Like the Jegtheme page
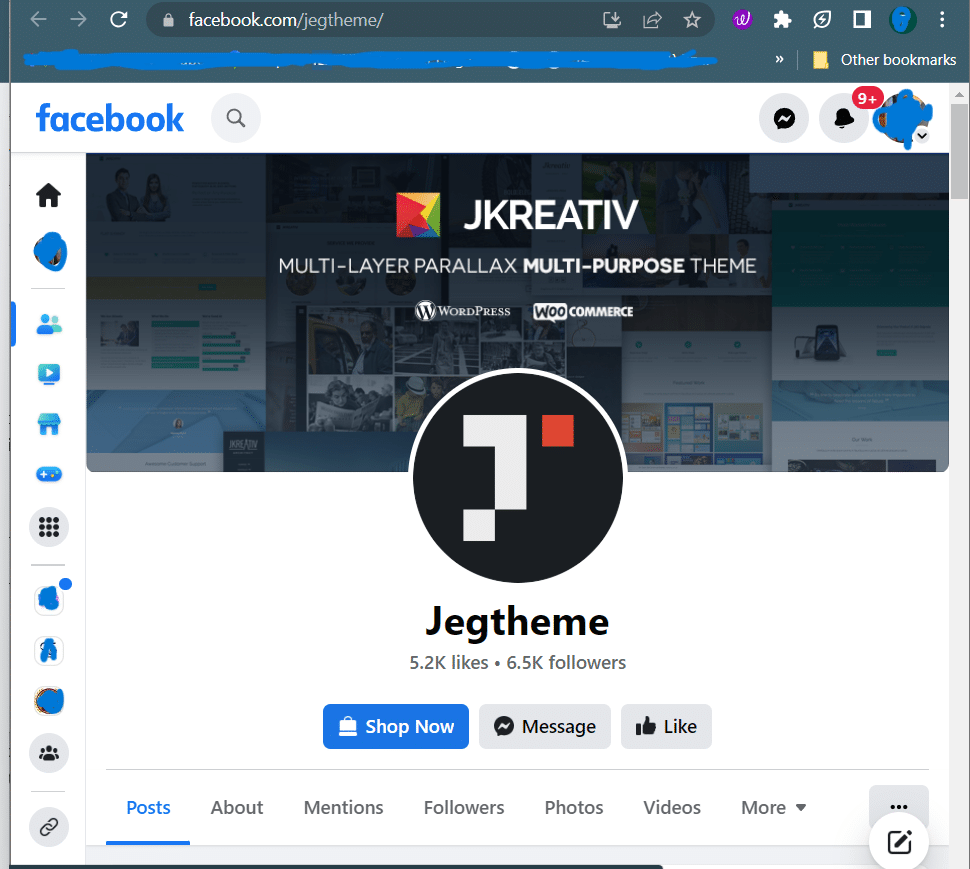 (666, 727)
